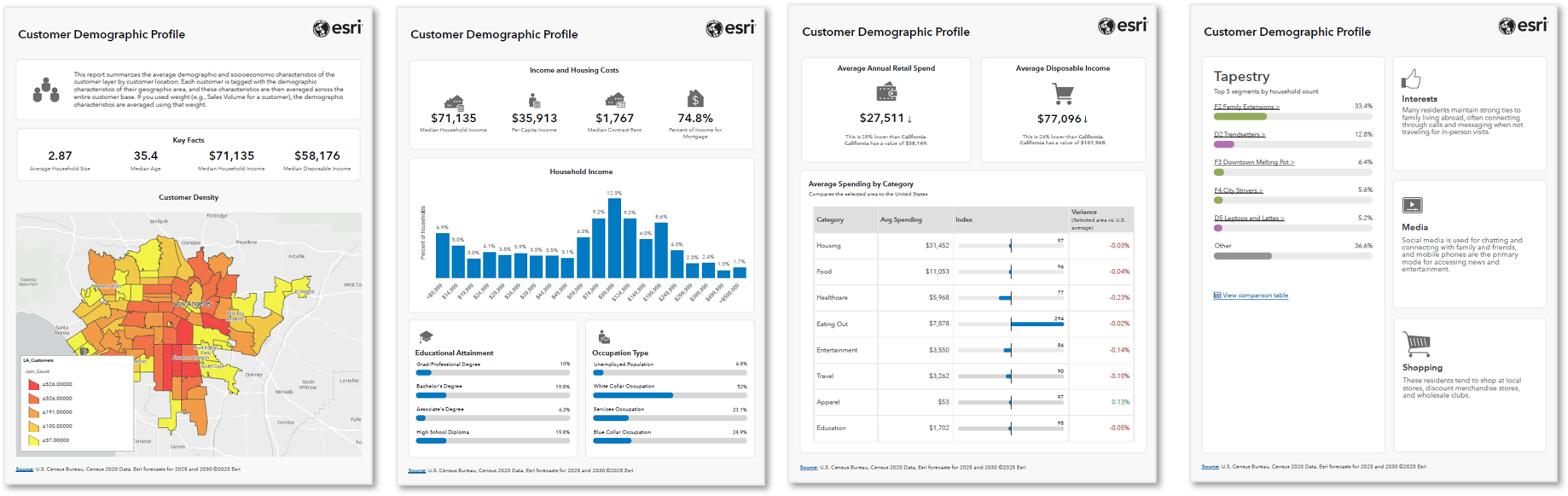Click the wallet icon under Average Annual Retail Spend
The image size is (1568, 496).
(886, 91)
